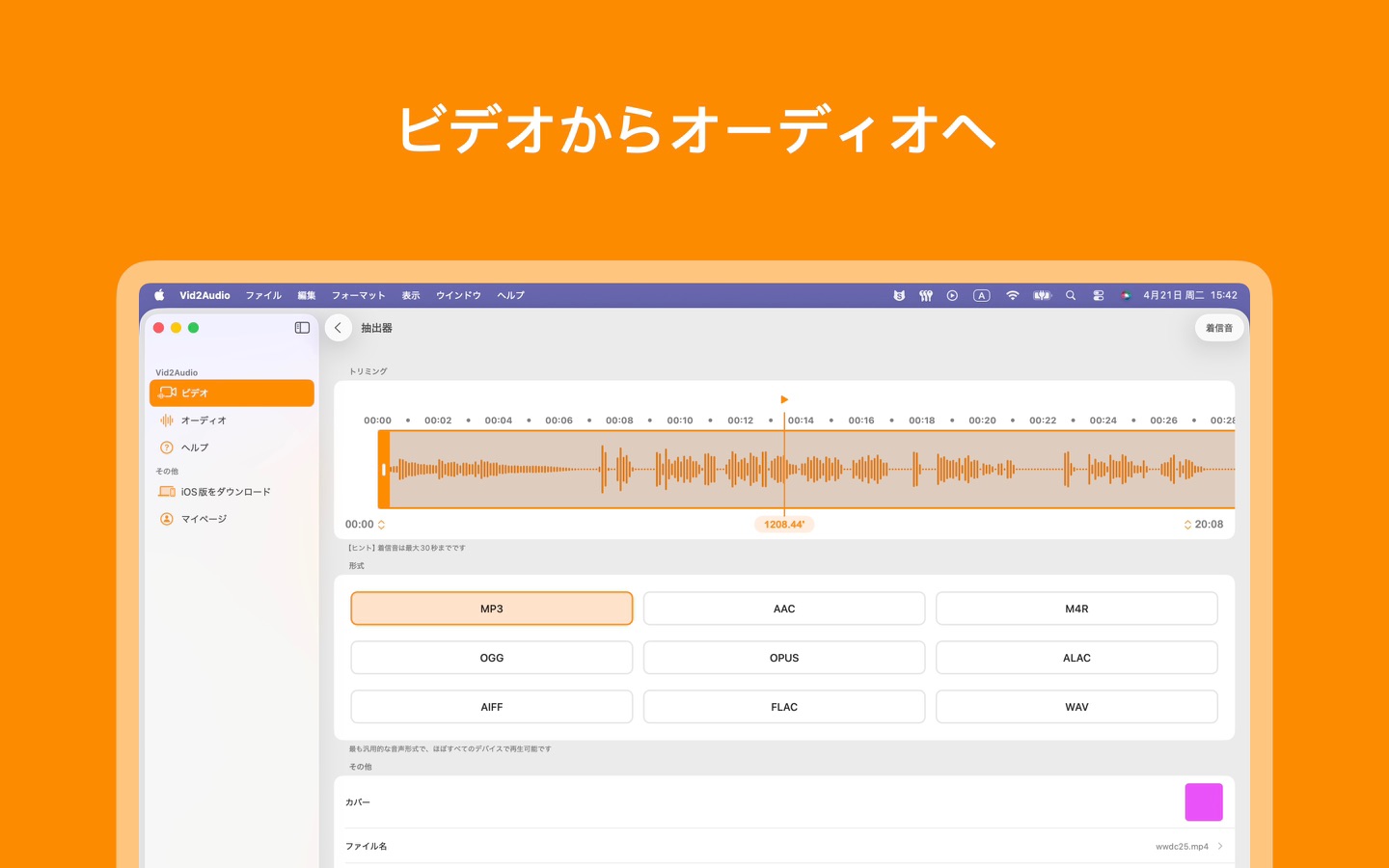Click the Siri colorful menu bar icon
1389x868 pixels.
pos(1126,296)
